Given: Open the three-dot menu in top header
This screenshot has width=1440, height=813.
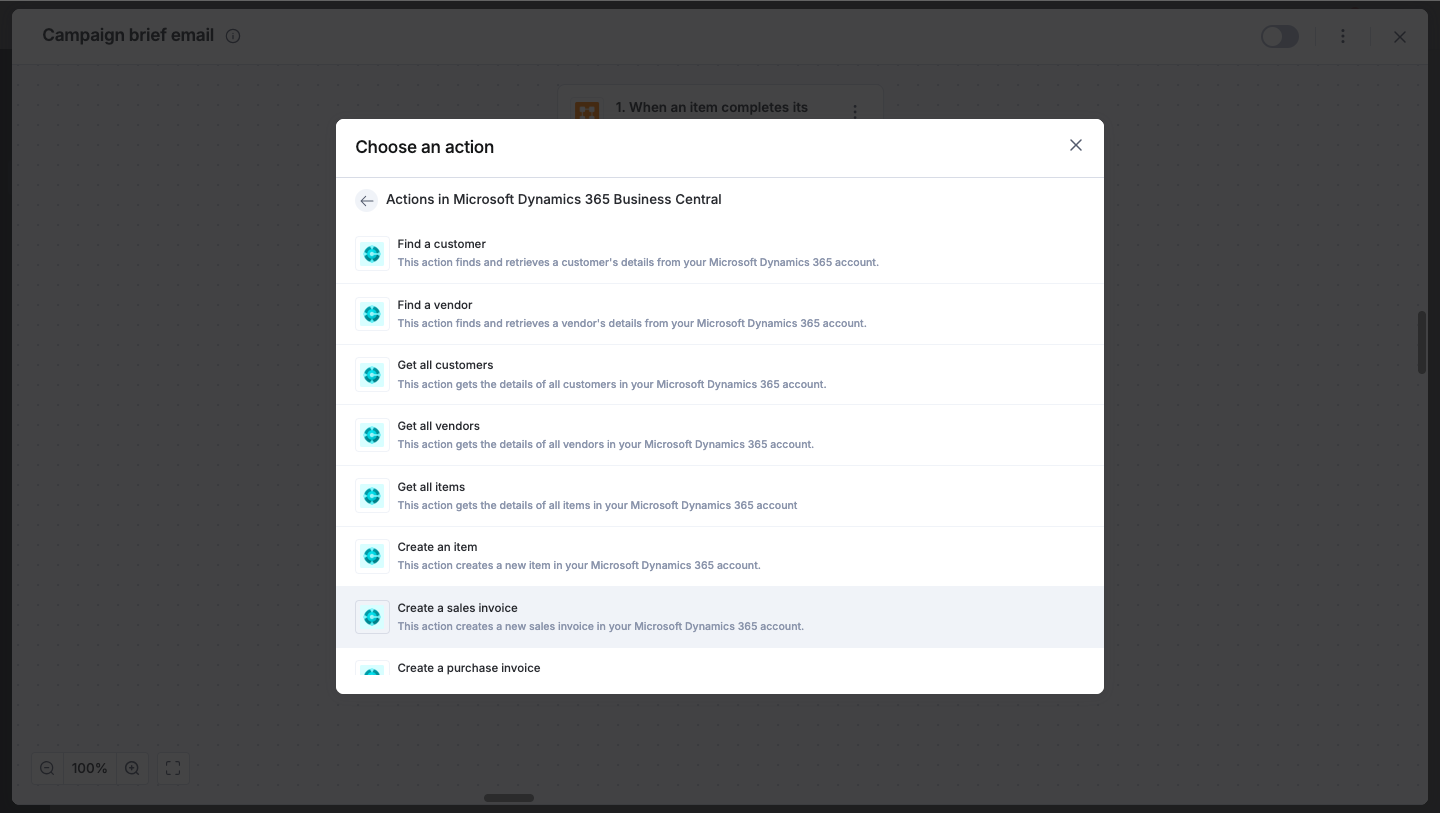Looking at the screenshot, I should point(1343,36).
